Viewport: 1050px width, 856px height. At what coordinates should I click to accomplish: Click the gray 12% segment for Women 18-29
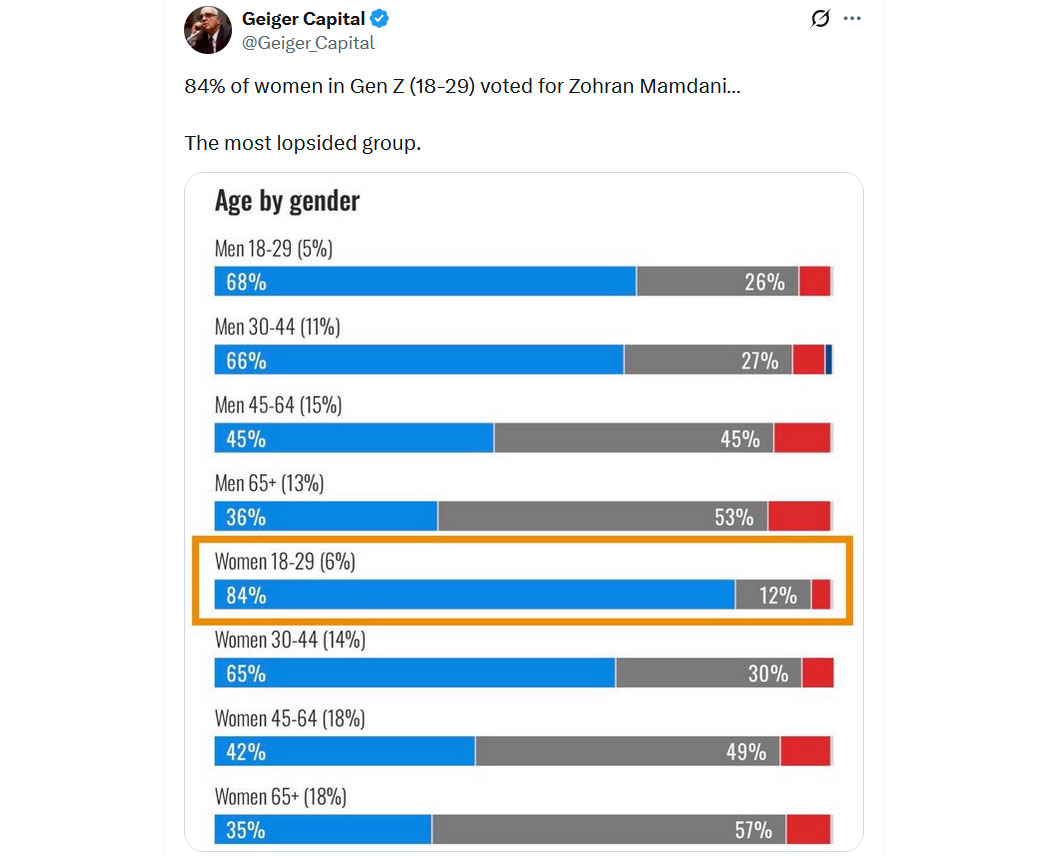click(x=772, y=595)
